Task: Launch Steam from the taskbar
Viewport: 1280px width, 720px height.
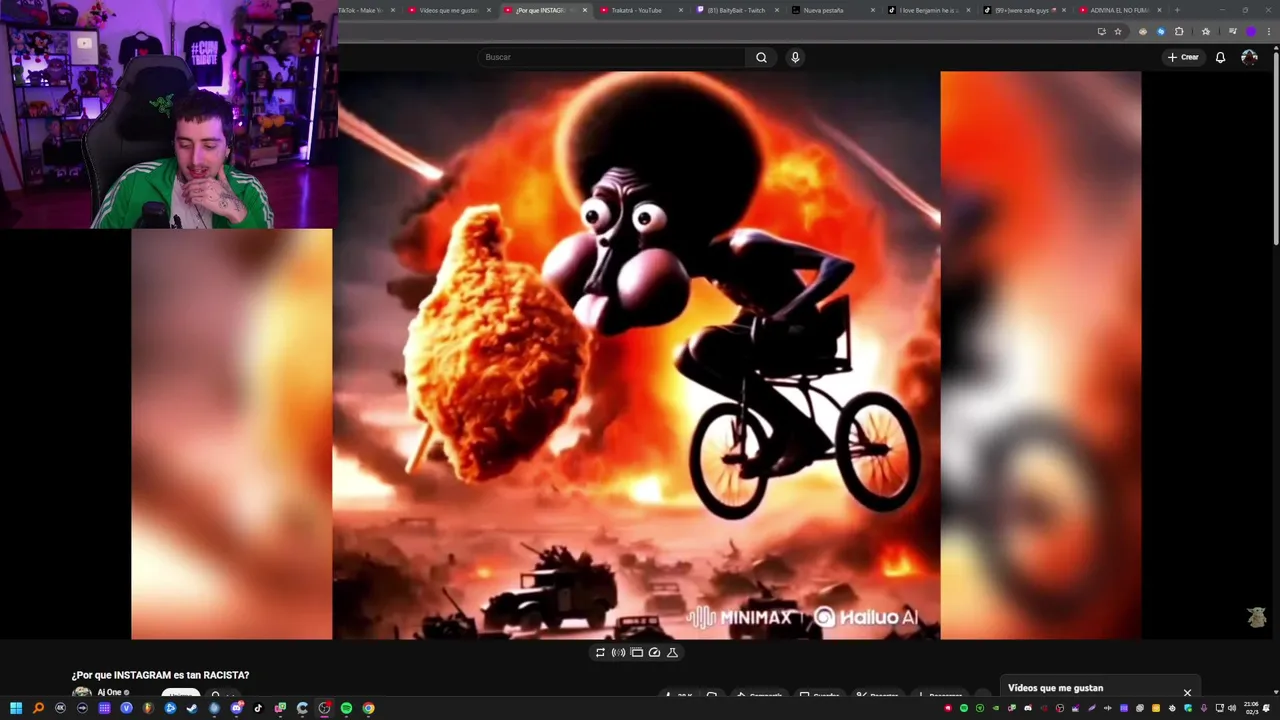Action: (192, 708)
